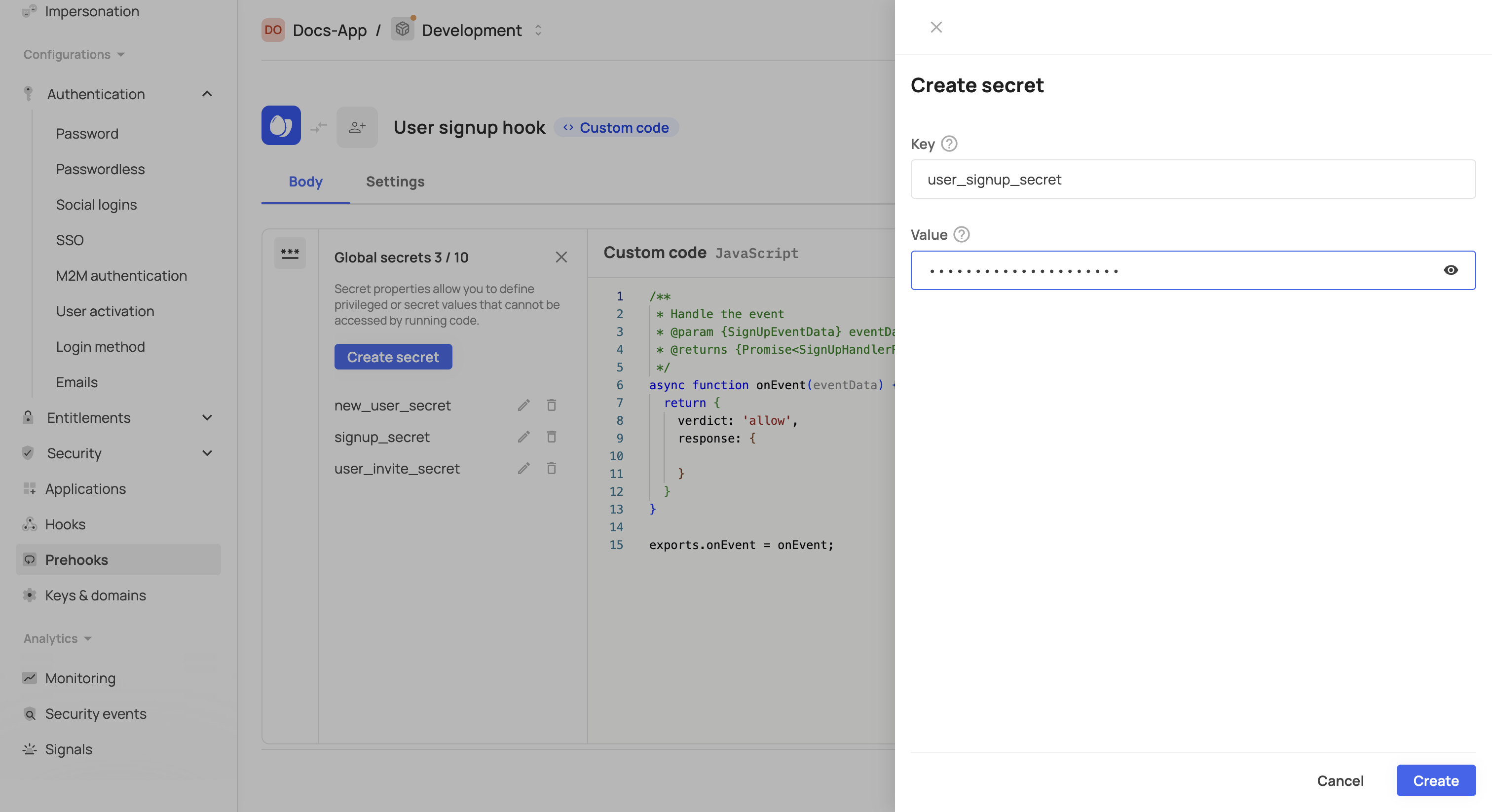Click the Key input field
The image size is (1492, 812).
tap(1193, 180)
